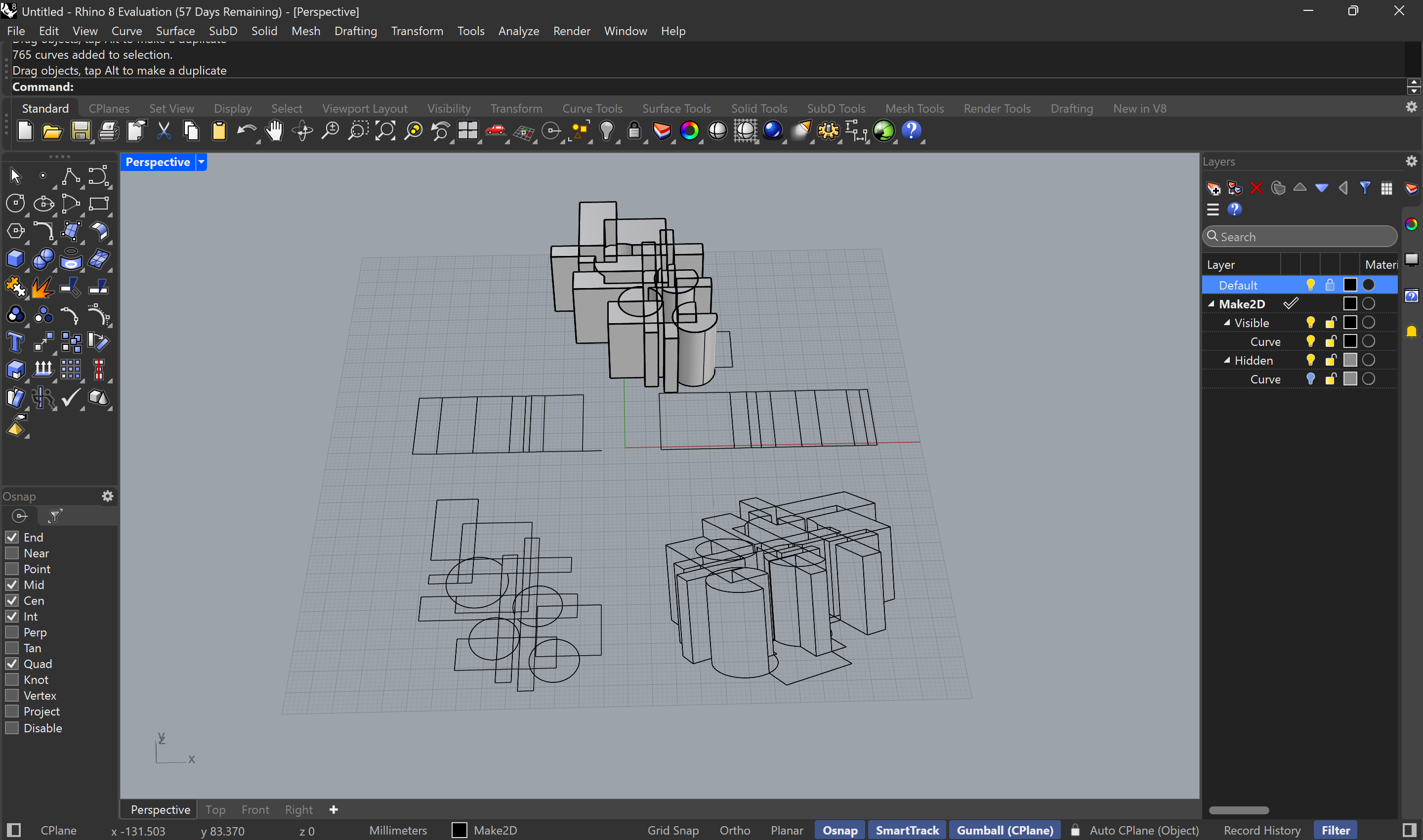Create a new layer in Layers panel
Screen dimensions: 1423x840
tap(1214, 188)
